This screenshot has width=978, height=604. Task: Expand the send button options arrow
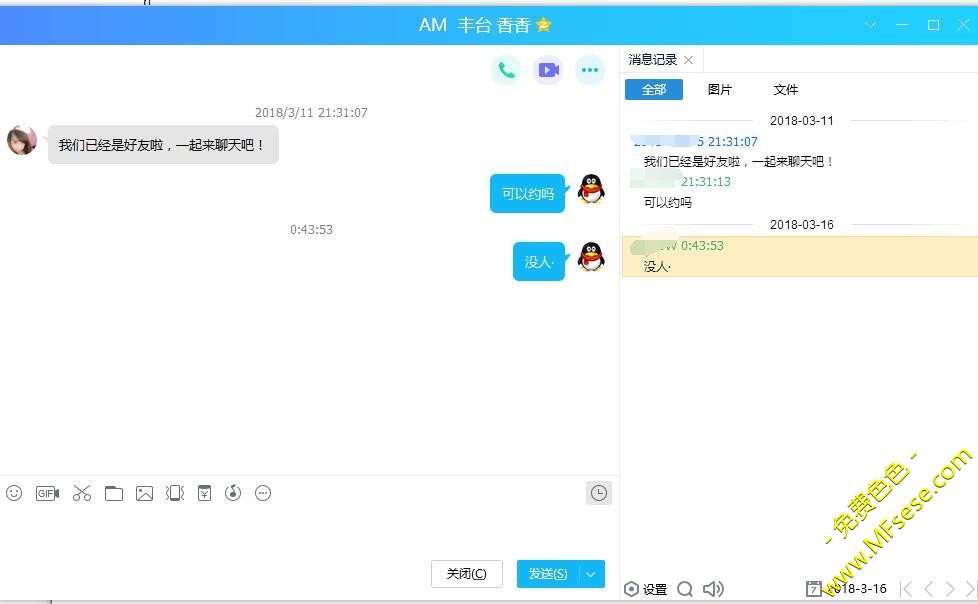591,574
